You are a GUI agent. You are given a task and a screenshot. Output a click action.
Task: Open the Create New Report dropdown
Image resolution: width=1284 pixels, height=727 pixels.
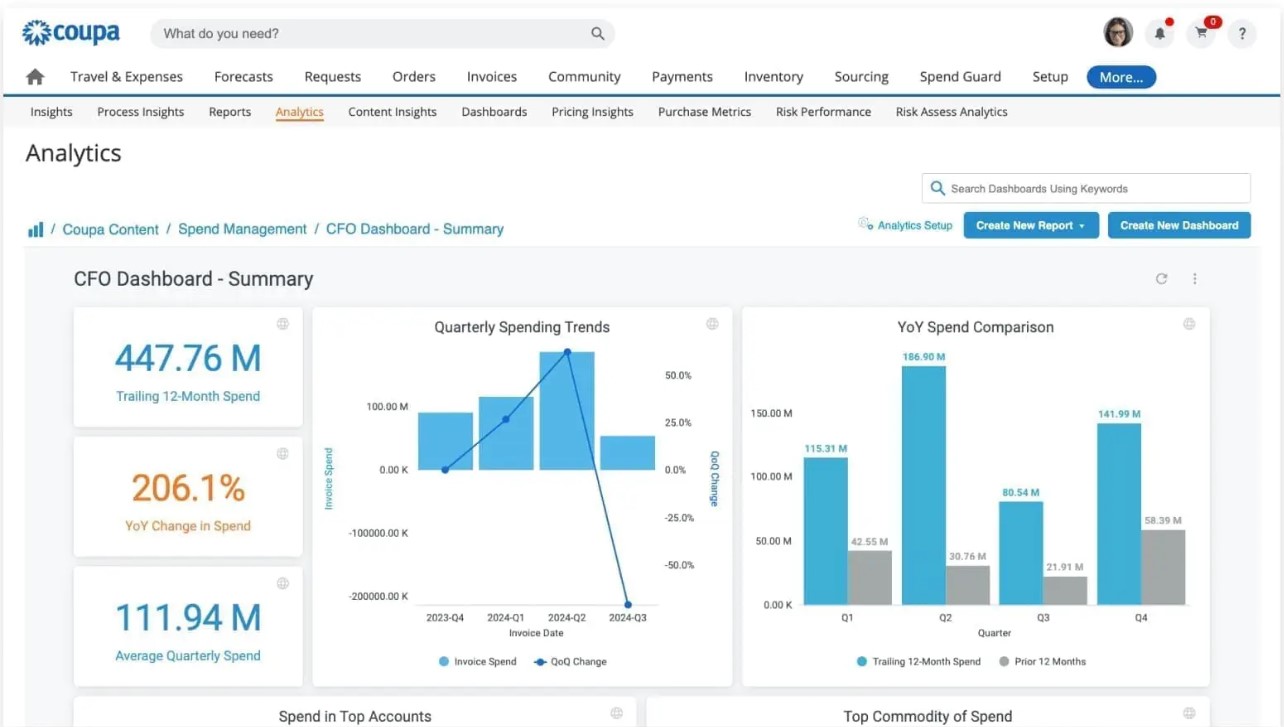click(x=1030, y=225)
